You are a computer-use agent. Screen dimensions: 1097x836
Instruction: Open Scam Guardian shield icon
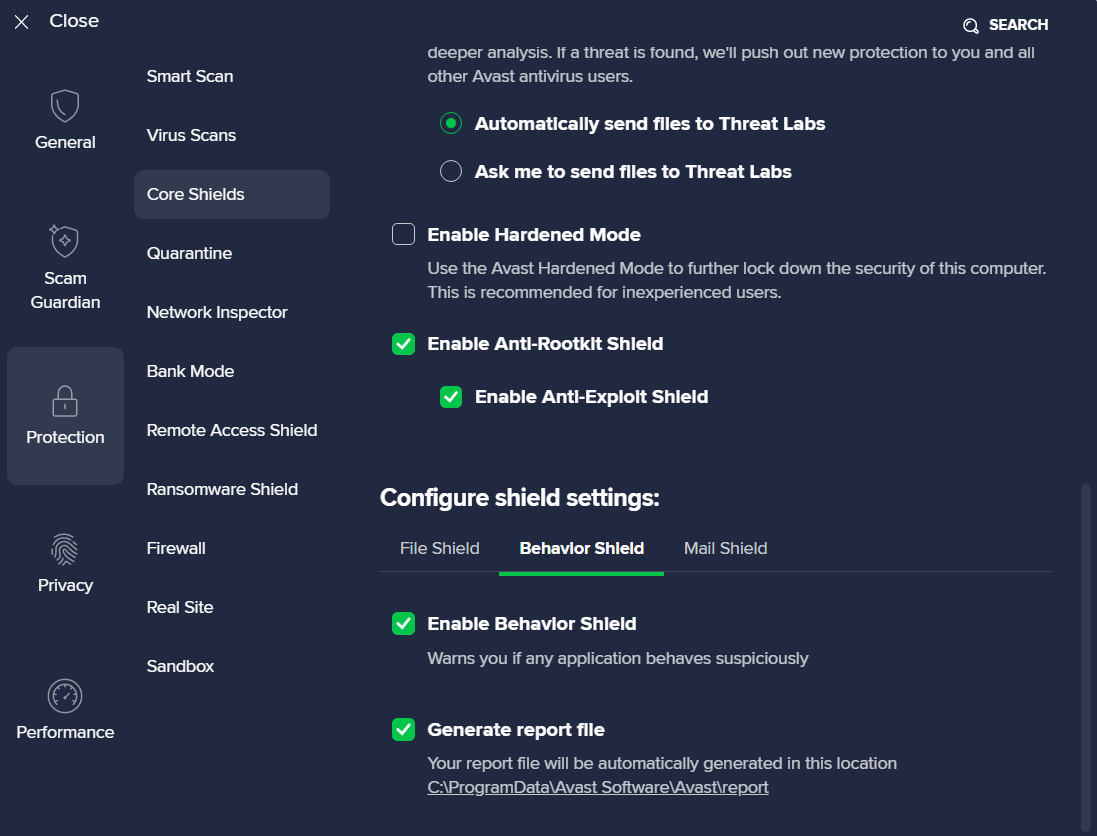point(65,241)
